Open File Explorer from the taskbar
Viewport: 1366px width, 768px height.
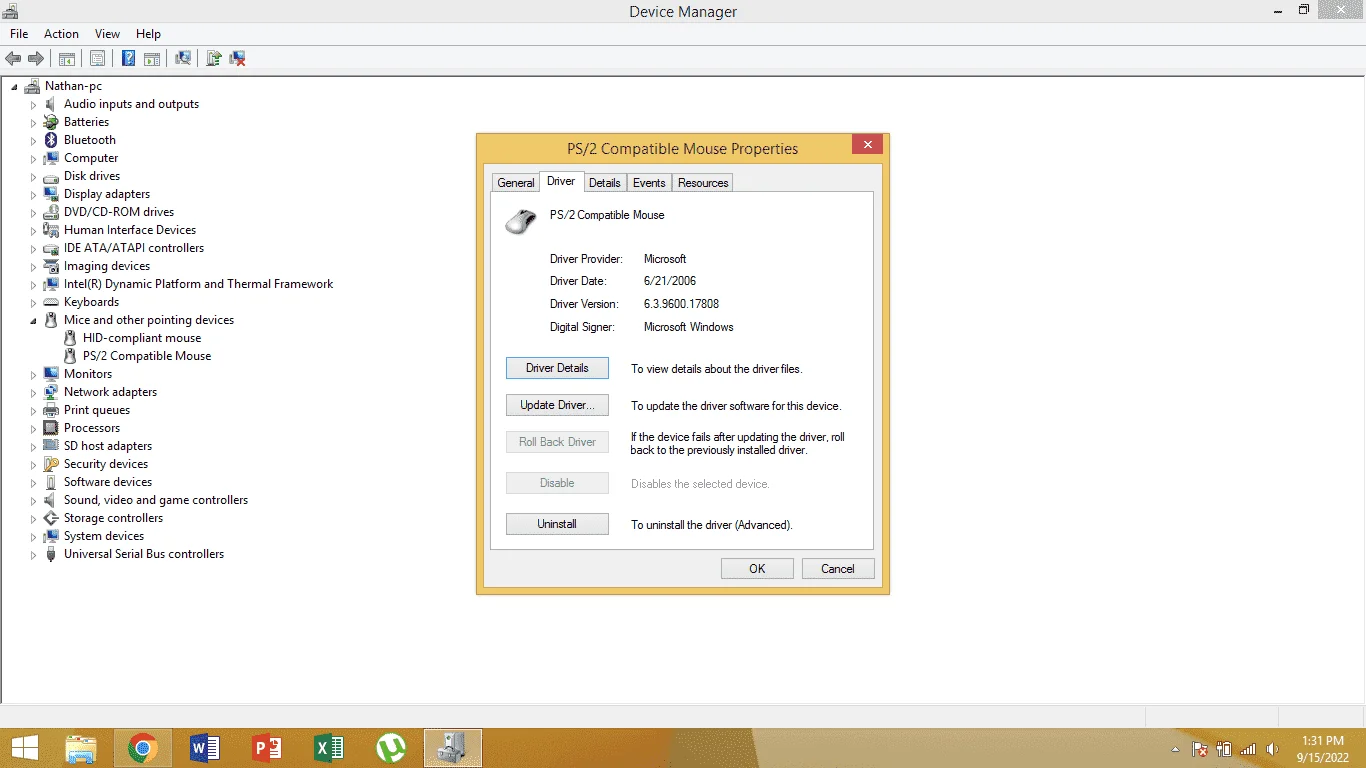[x=81, y=748]
